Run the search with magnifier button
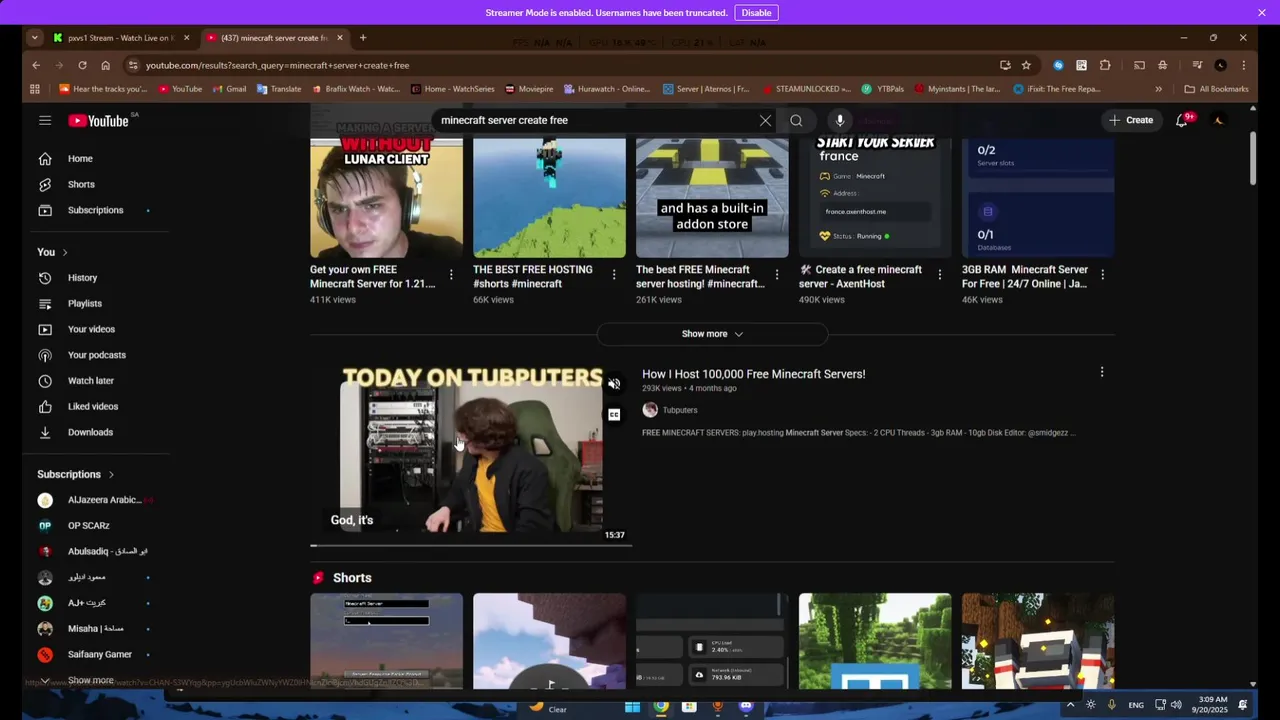Viewport: 1280px width, 720px height. coord(796,120)
